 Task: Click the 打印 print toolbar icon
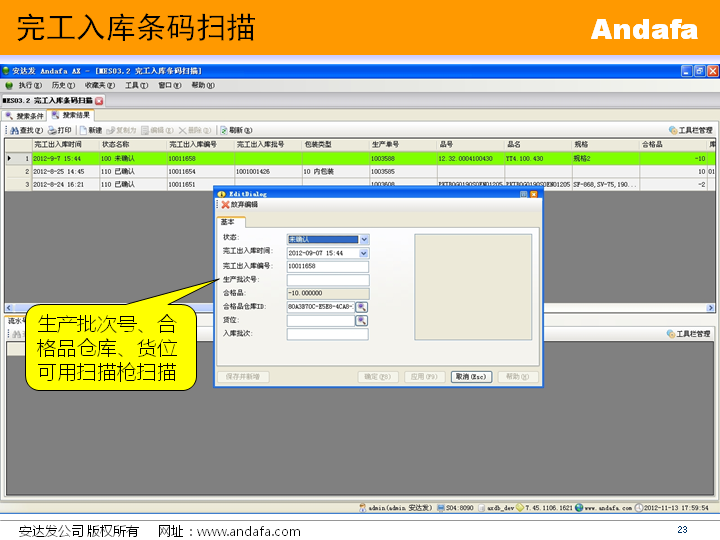coord(52,130)
